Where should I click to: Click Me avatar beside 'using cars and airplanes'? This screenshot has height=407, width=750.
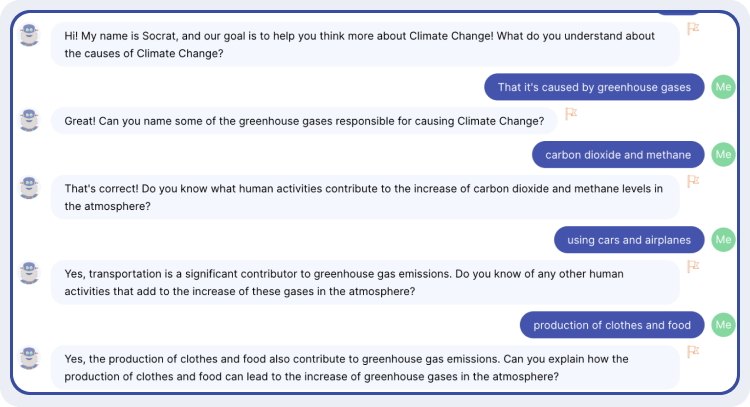(x=723, y=240)
